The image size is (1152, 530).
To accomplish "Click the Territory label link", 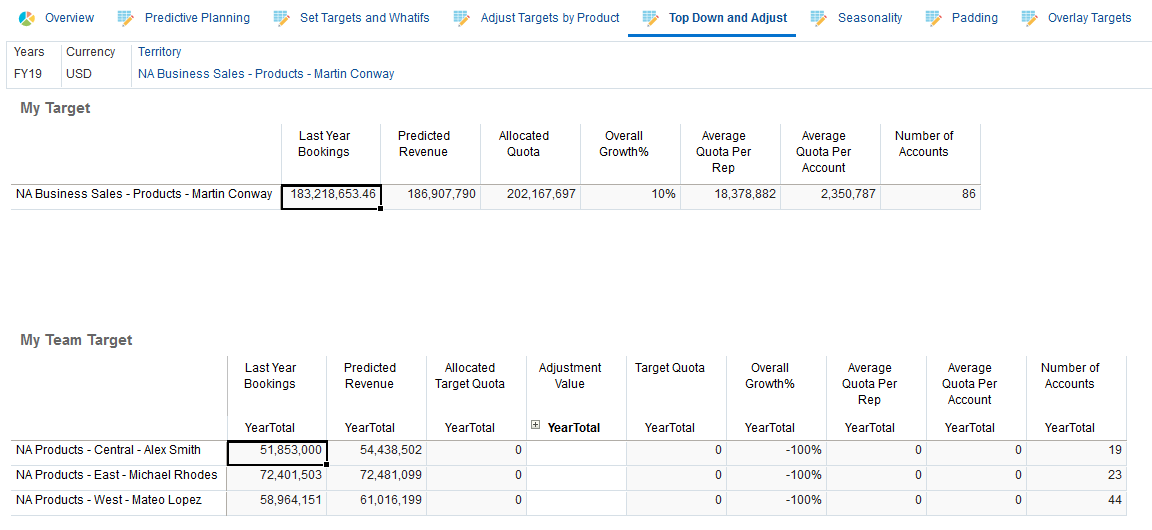I will 160,52.
